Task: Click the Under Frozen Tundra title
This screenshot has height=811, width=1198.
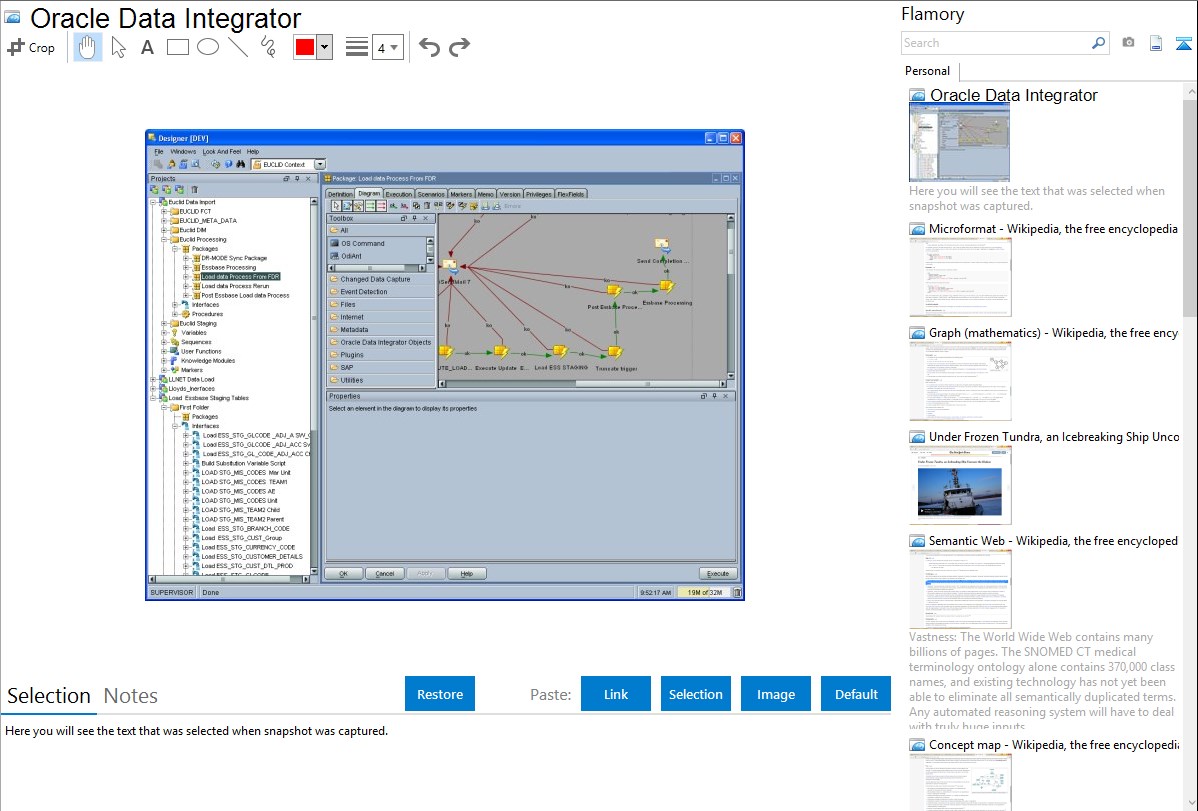Action: [x=1054, y=436]
